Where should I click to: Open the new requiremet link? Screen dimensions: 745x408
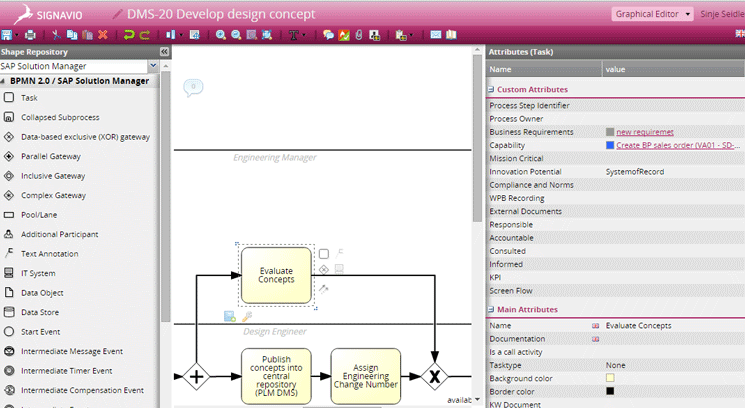[645, 132]
